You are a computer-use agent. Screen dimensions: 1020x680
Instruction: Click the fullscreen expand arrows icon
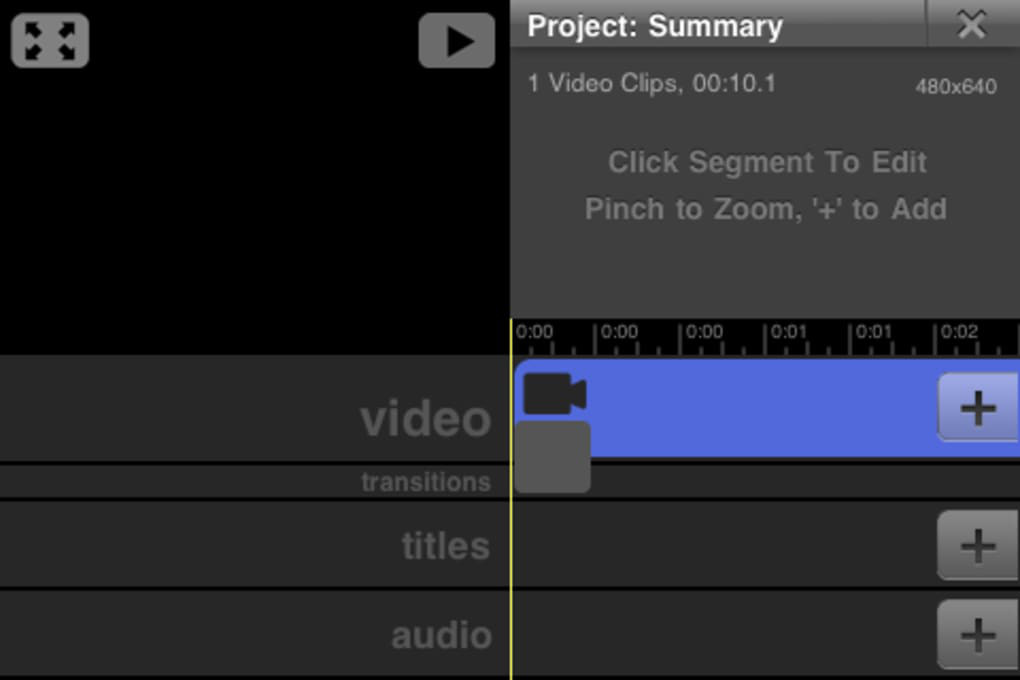point(50,41)
